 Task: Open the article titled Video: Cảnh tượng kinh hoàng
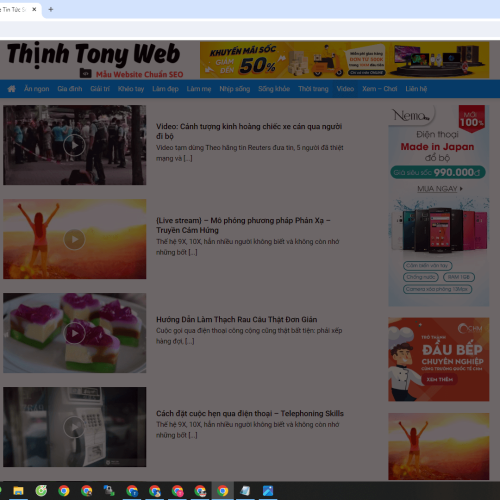click(249, 131)
